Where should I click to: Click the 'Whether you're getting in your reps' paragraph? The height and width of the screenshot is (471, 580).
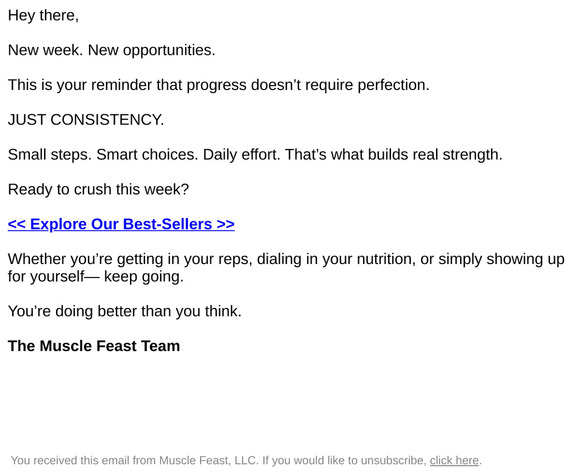(x=286, y=268)
